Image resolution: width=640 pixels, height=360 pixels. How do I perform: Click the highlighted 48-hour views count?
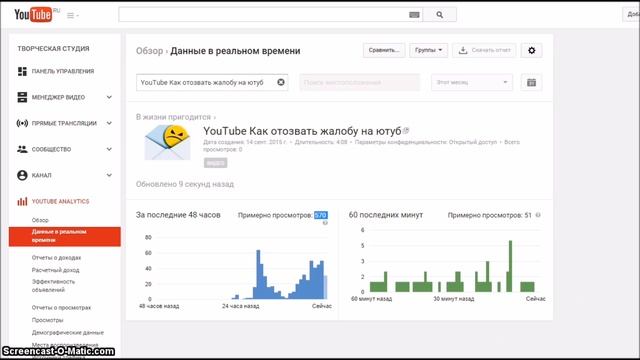(x=321, y=215)
